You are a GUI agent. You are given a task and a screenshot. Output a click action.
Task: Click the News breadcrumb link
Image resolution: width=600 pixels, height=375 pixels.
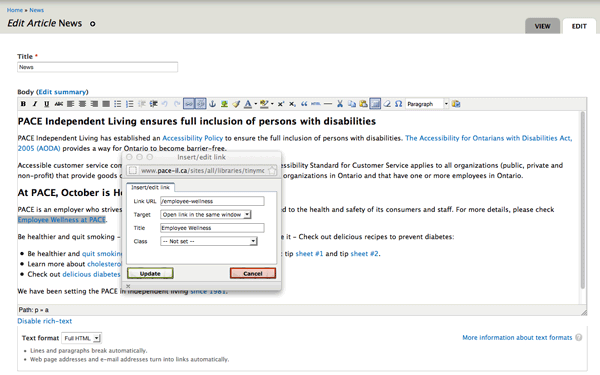(37, 10)
